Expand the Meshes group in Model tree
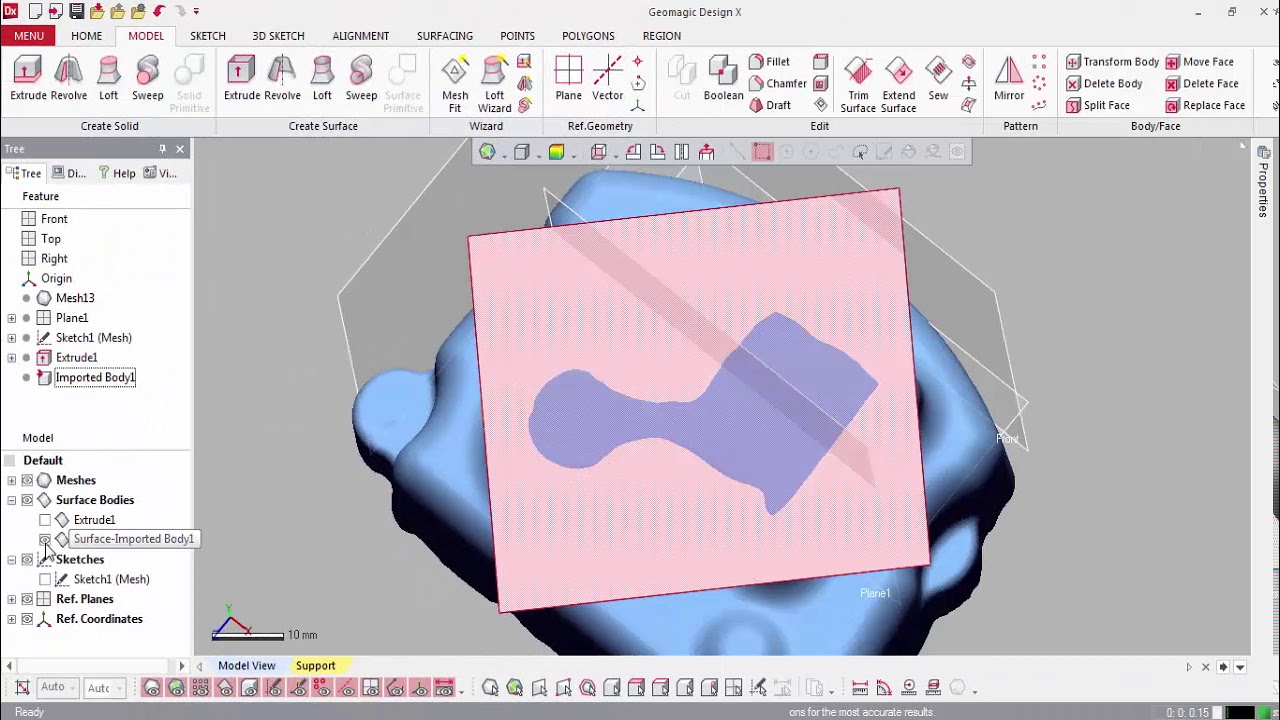This screenshot has width=1280, height=720. [x=11, y=480]
